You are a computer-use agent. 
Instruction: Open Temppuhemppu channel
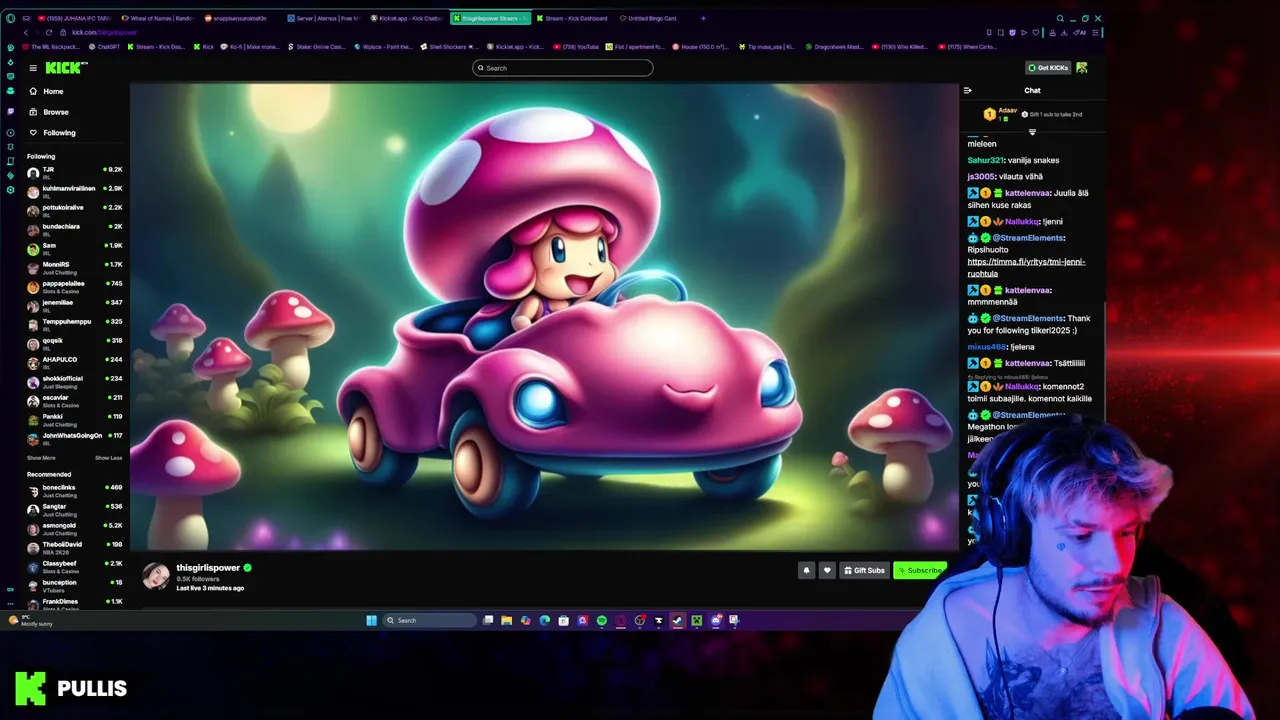(75, 324)
